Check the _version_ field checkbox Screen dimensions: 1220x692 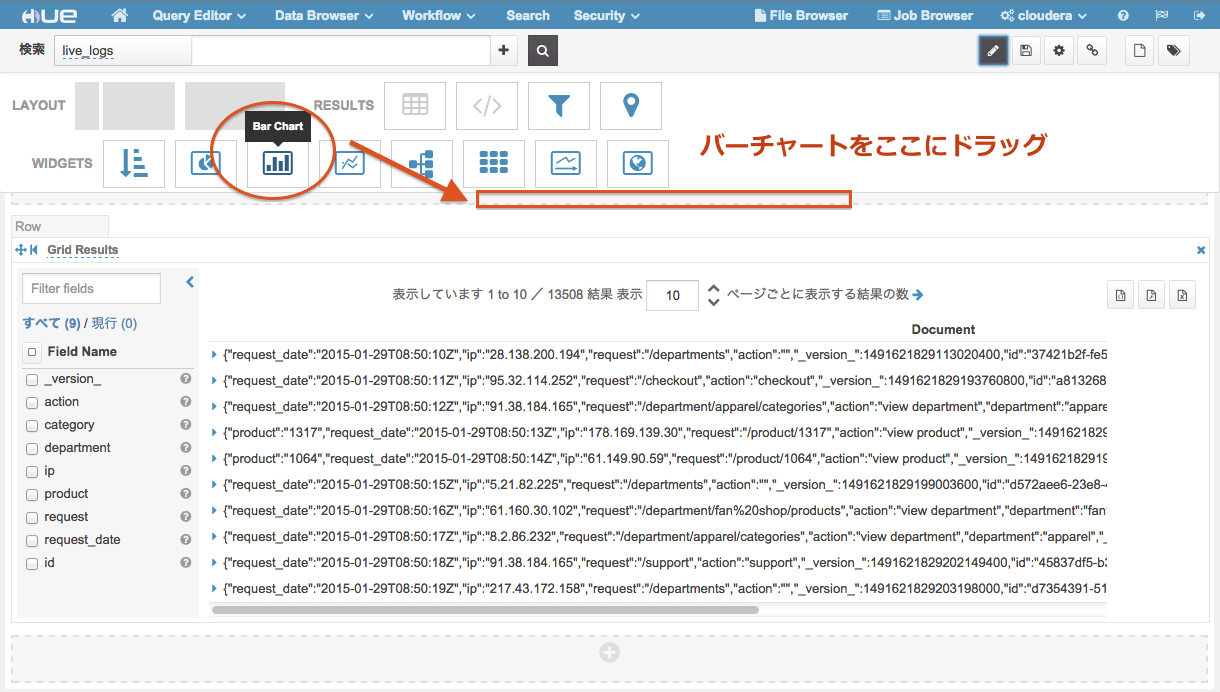(x=32, y=380)
